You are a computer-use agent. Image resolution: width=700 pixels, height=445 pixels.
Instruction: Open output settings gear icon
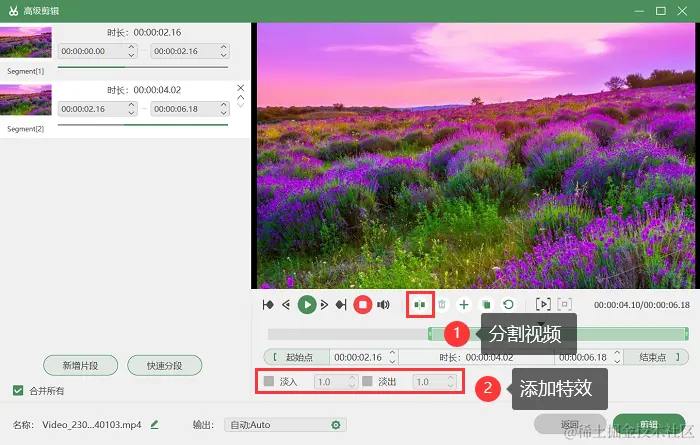coord(336,425)
